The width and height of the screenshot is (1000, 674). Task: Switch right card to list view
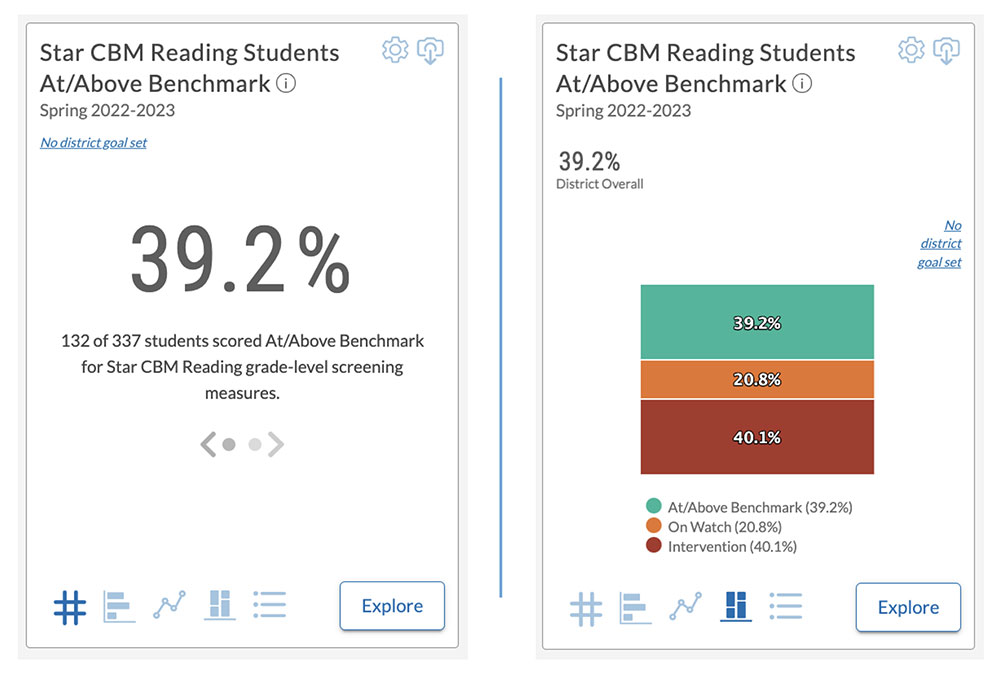click(786, 607)
